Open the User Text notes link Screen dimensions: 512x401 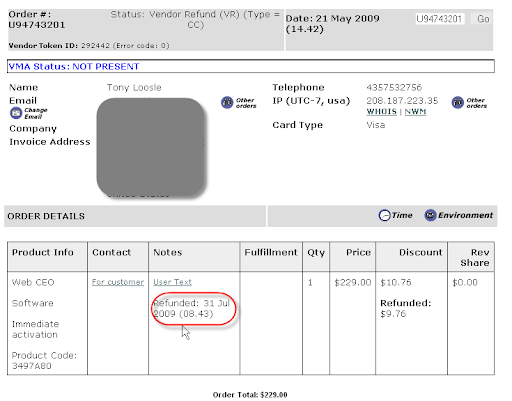[172, 282]
